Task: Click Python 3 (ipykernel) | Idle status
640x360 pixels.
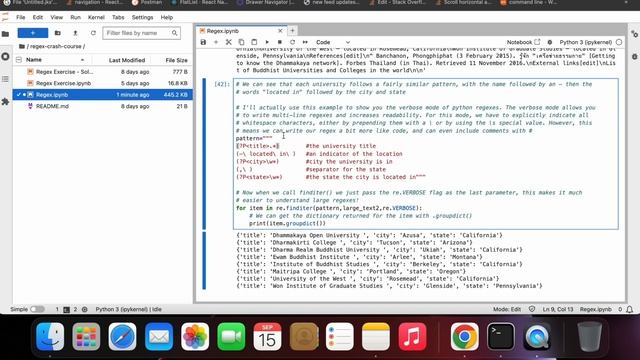Action: [x=129, y=309]
